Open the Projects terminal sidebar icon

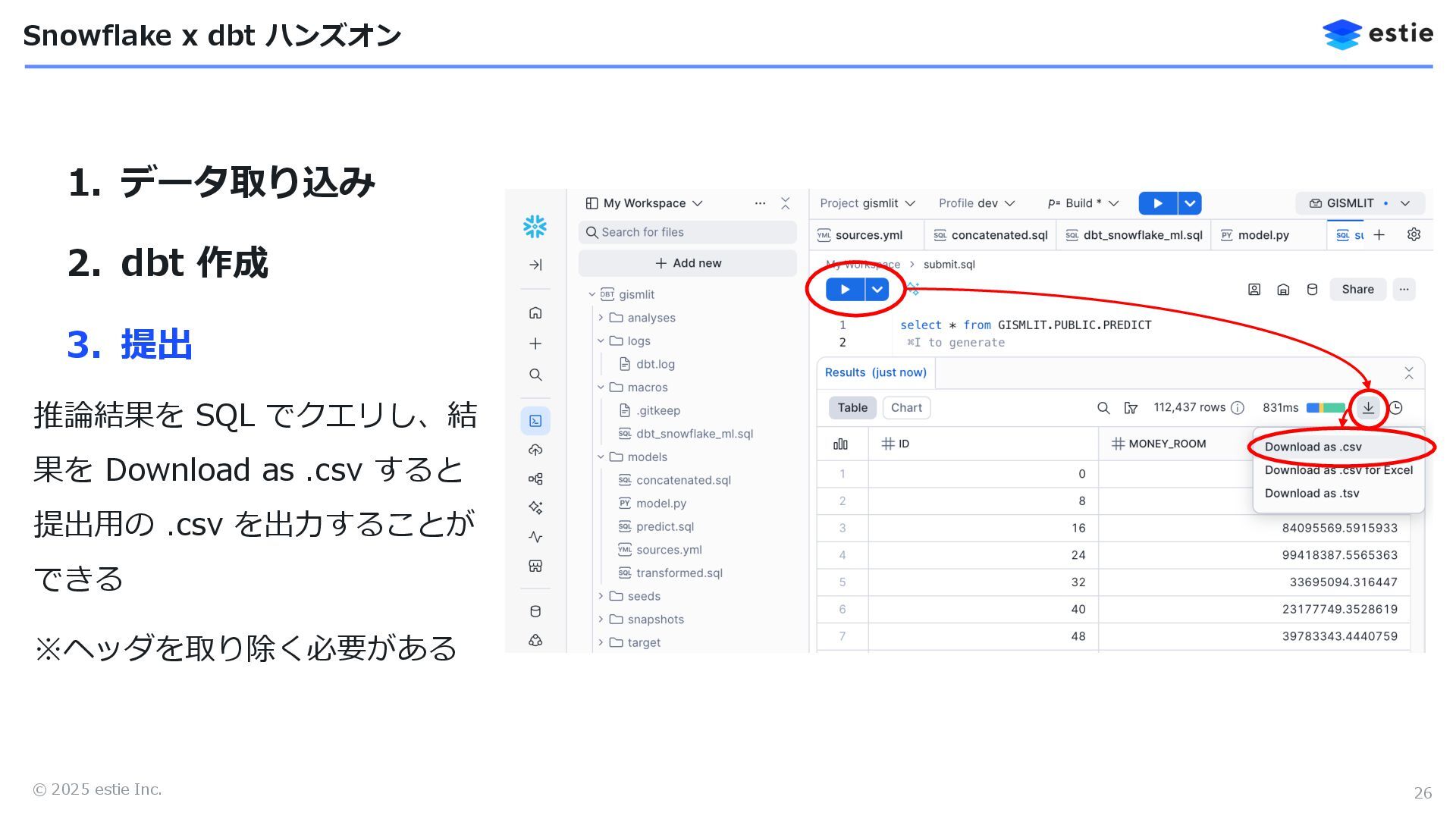535,421
